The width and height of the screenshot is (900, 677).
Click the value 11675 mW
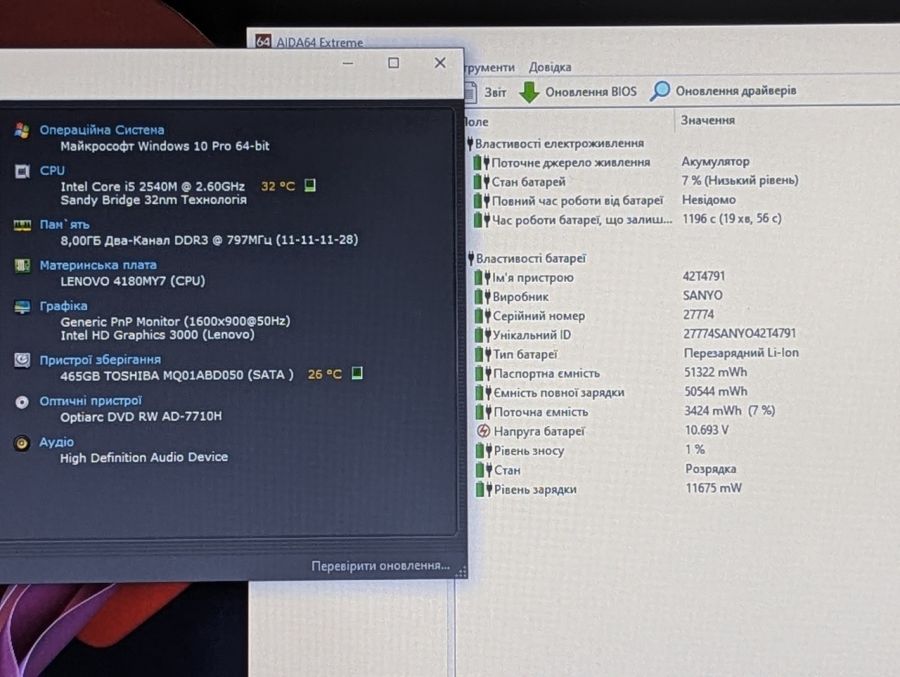713,488
